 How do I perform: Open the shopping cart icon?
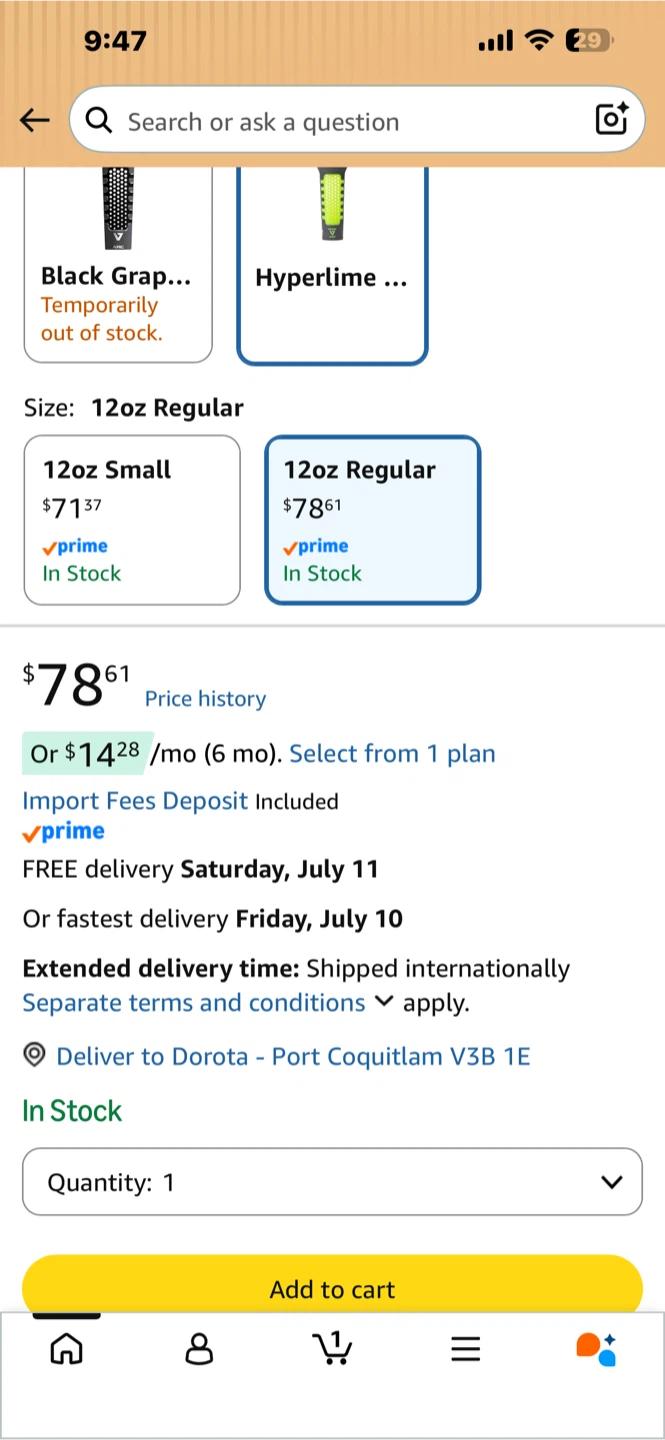[x=332, y=1348]
